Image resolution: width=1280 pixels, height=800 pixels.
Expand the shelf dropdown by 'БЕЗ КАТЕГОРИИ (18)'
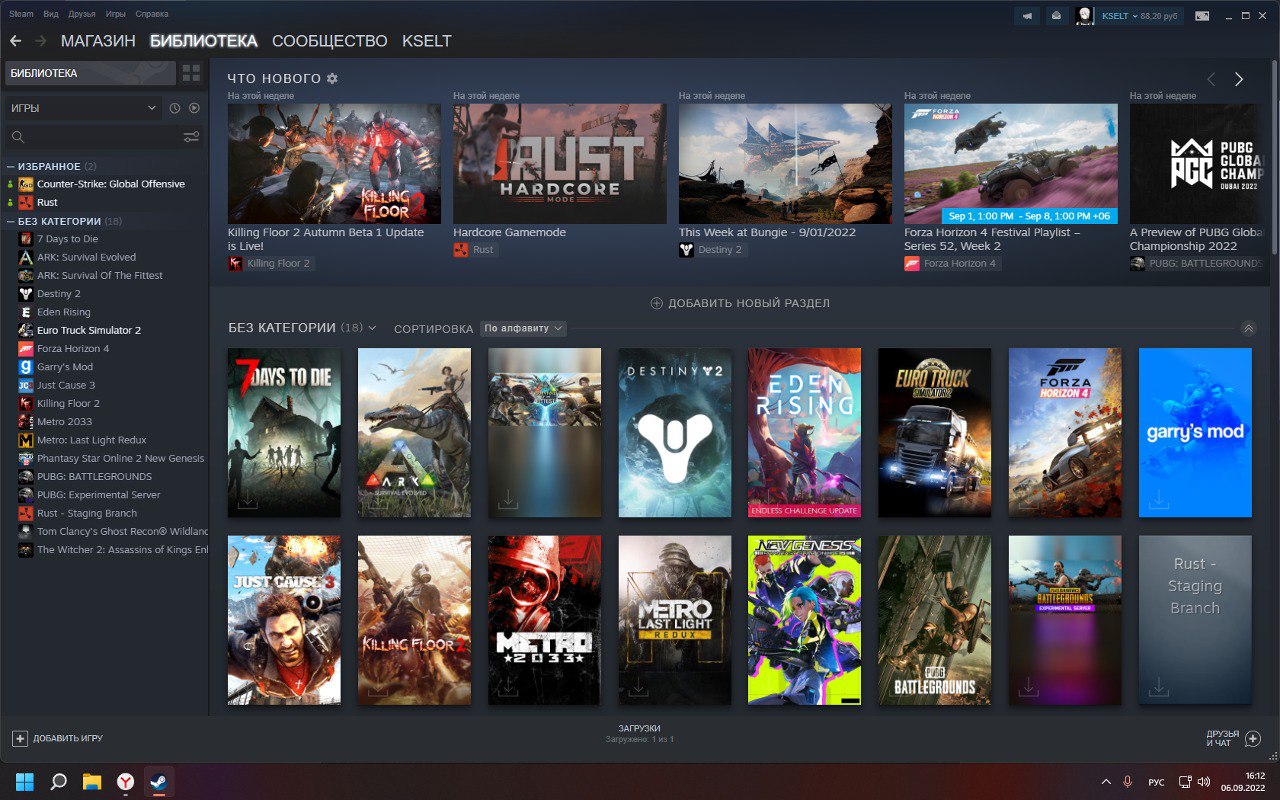372,328
